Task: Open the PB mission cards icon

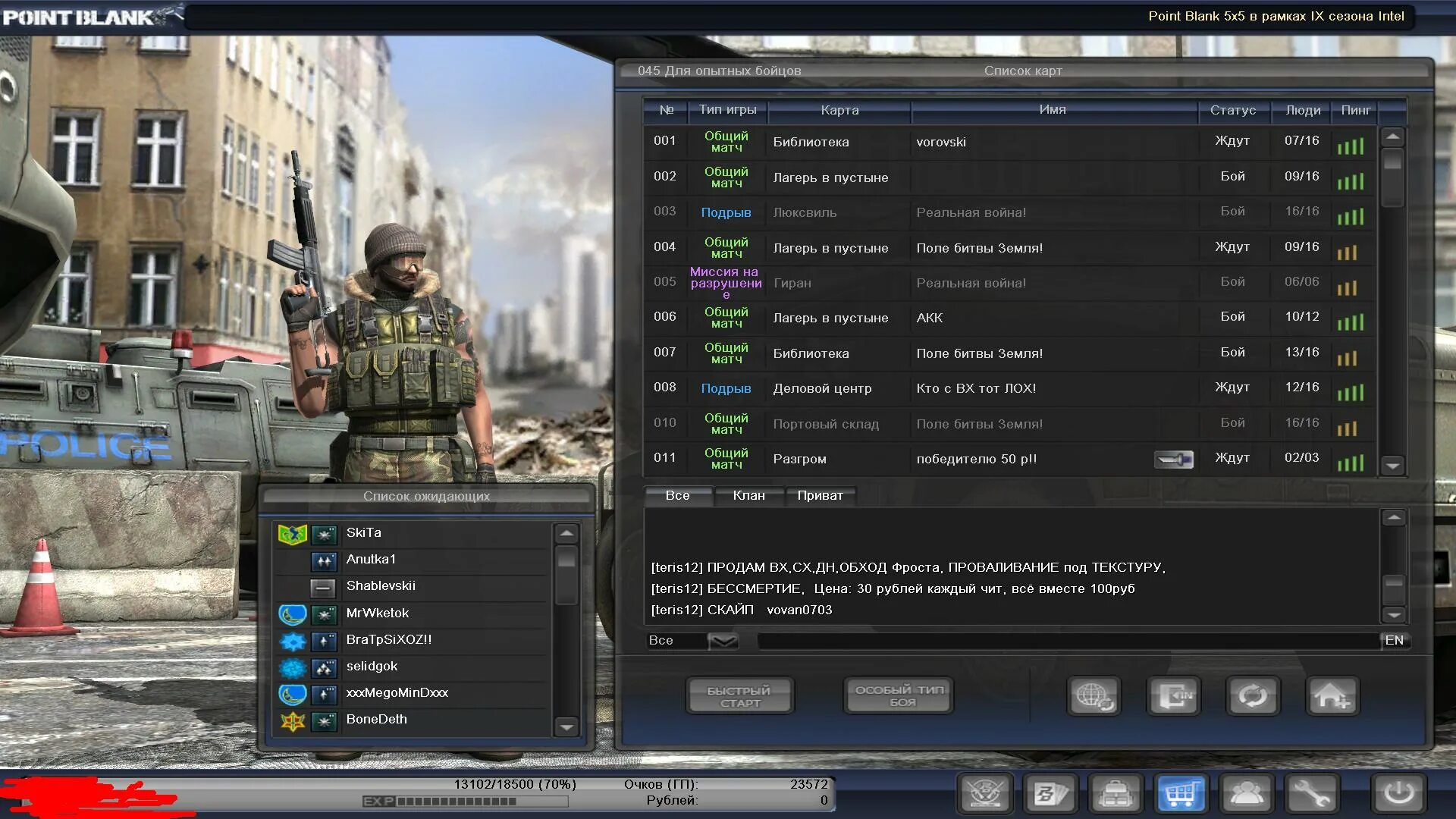Action: 1050,794
